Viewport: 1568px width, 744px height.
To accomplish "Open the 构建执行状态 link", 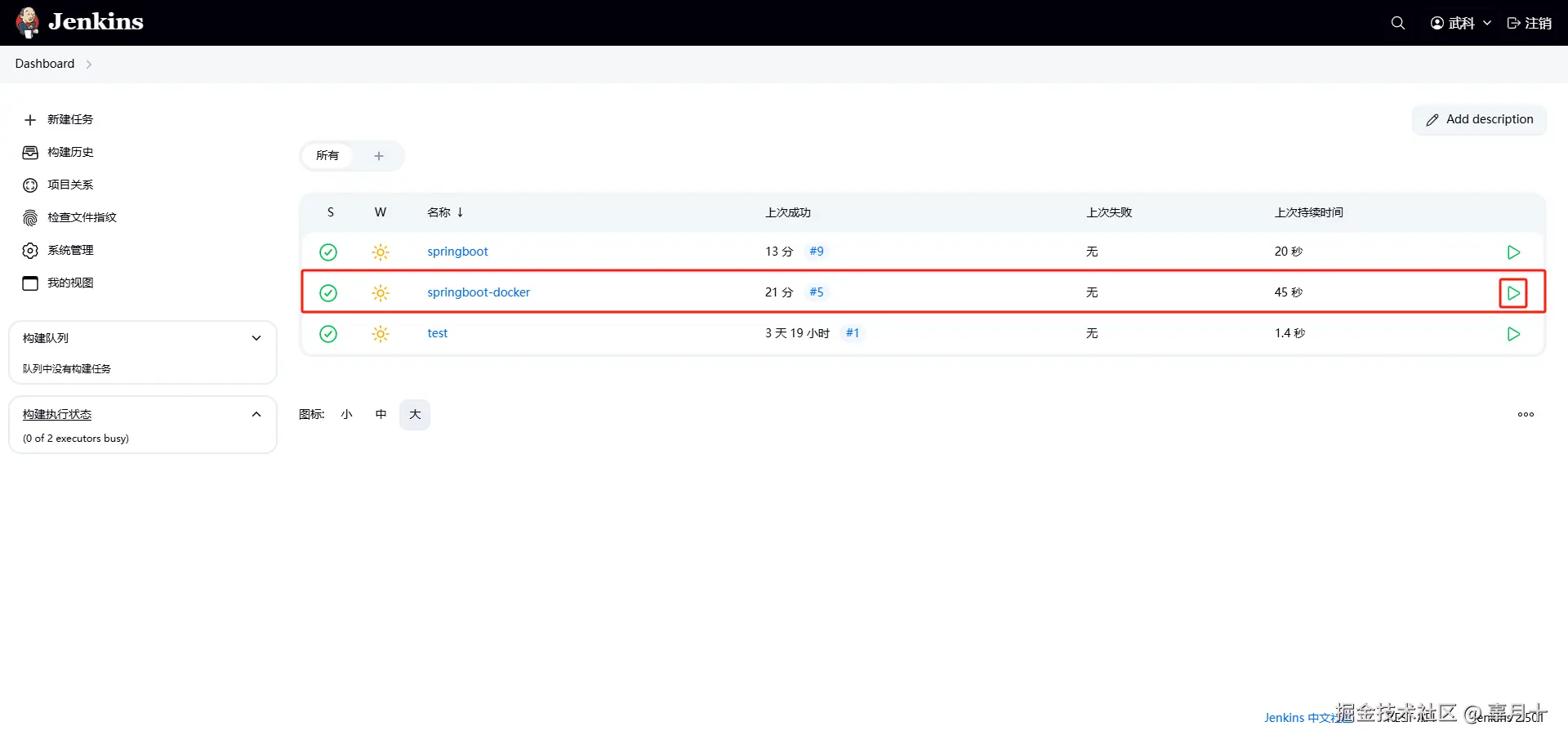I will tap(57, 415).
